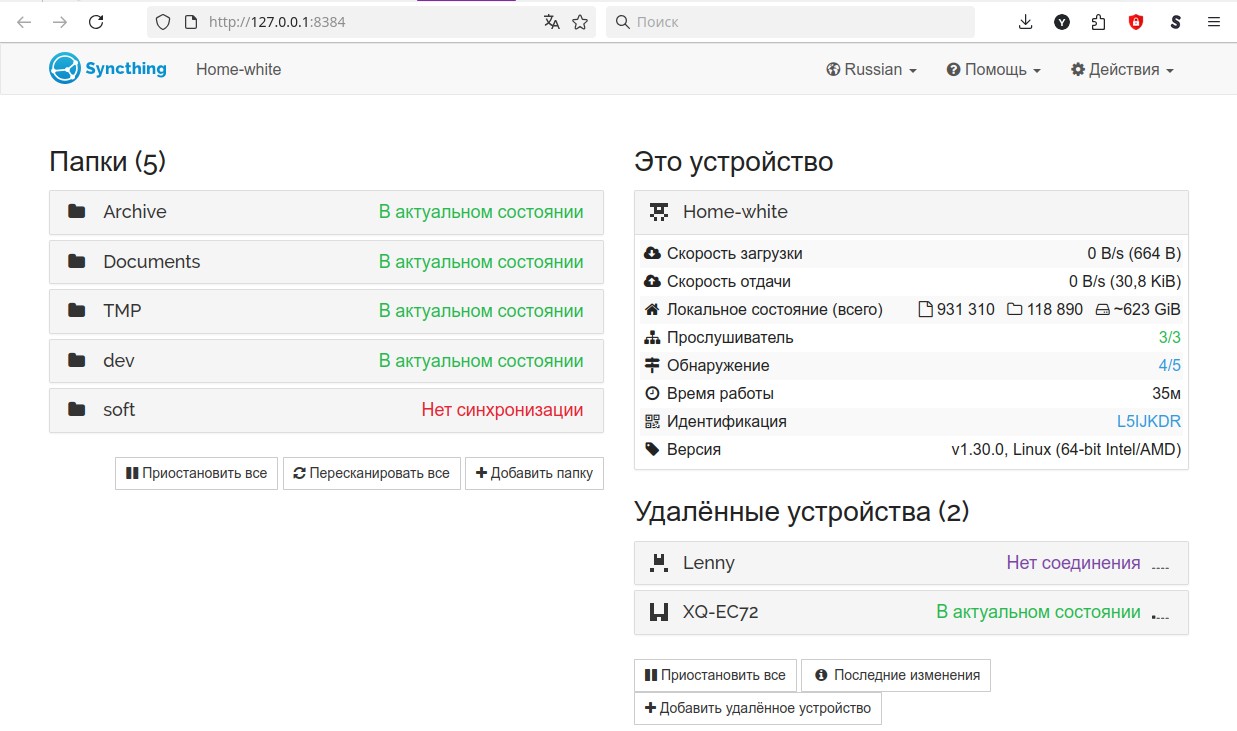Image resolution: width=1237 pixels, height=731 pixels.
Task: Click the 3/3 listeners value
Action: (1170, 338)
